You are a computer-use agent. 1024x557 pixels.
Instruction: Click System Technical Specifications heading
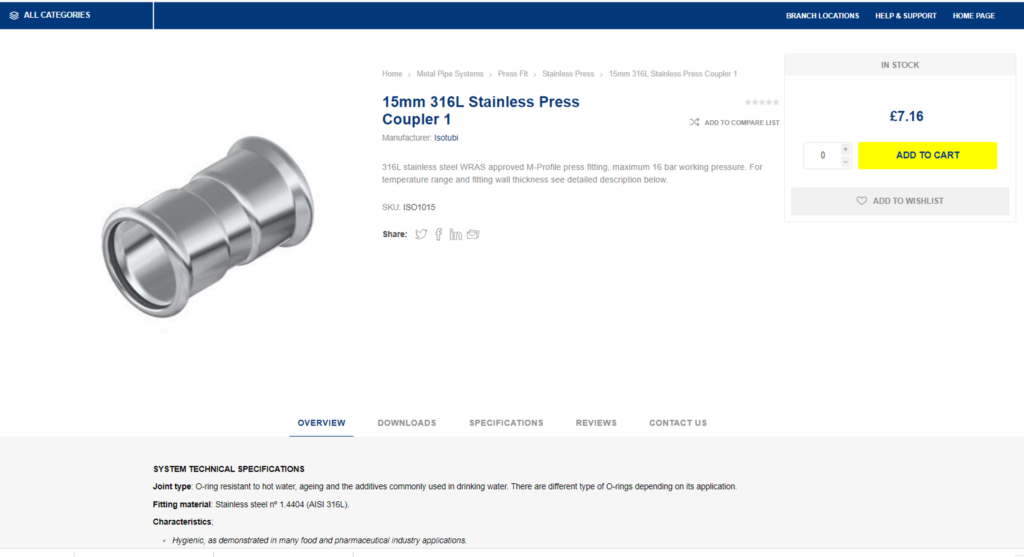pos(229,469)
